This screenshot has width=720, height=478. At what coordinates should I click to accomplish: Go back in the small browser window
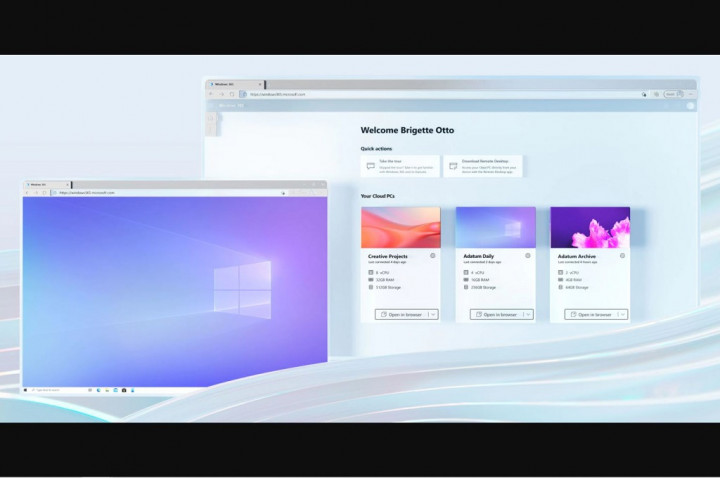pyautogui.click(x=27, y=193)
